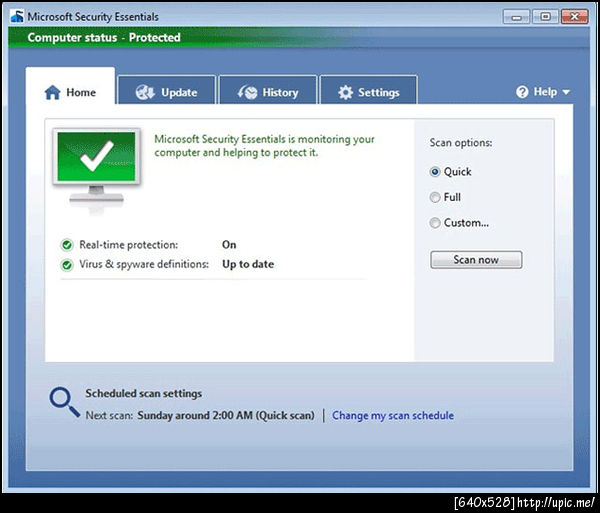Image resolution: width=600 pixels, height=513 pixels.
Task: Click the 'Up to date' status value
Action: click(x=248, y=264)
